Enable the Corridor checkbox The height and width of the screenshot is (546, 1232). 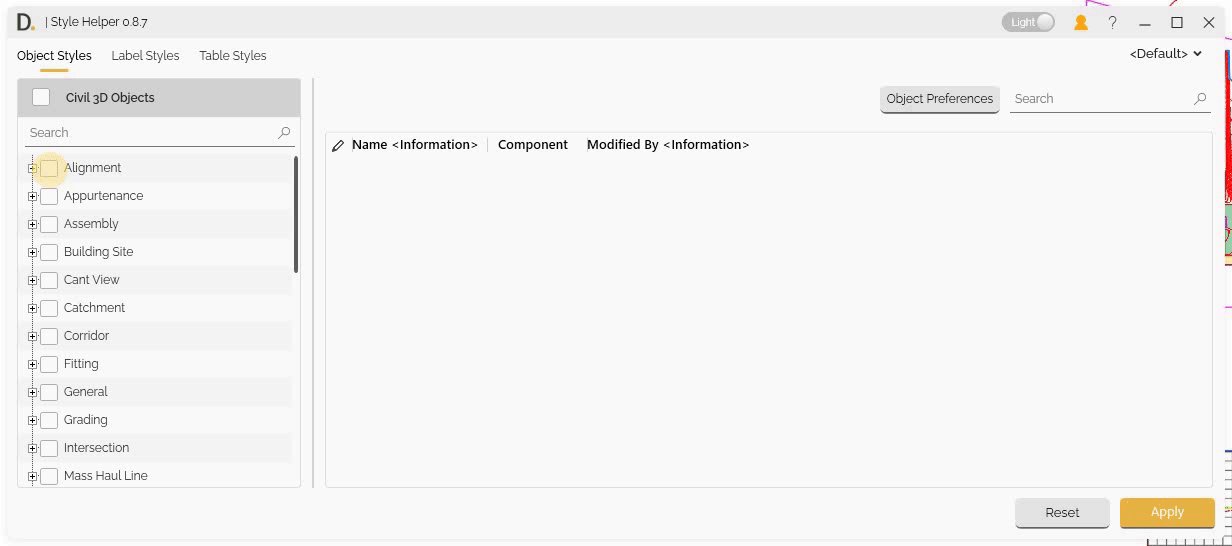click(49, 336)
